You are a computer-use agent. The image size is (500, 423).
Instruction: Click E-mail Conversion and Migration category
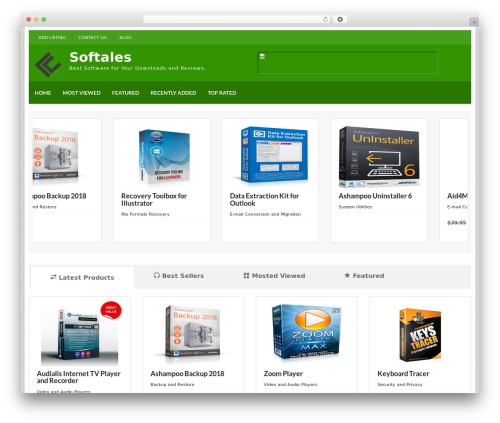click(265, 214)
